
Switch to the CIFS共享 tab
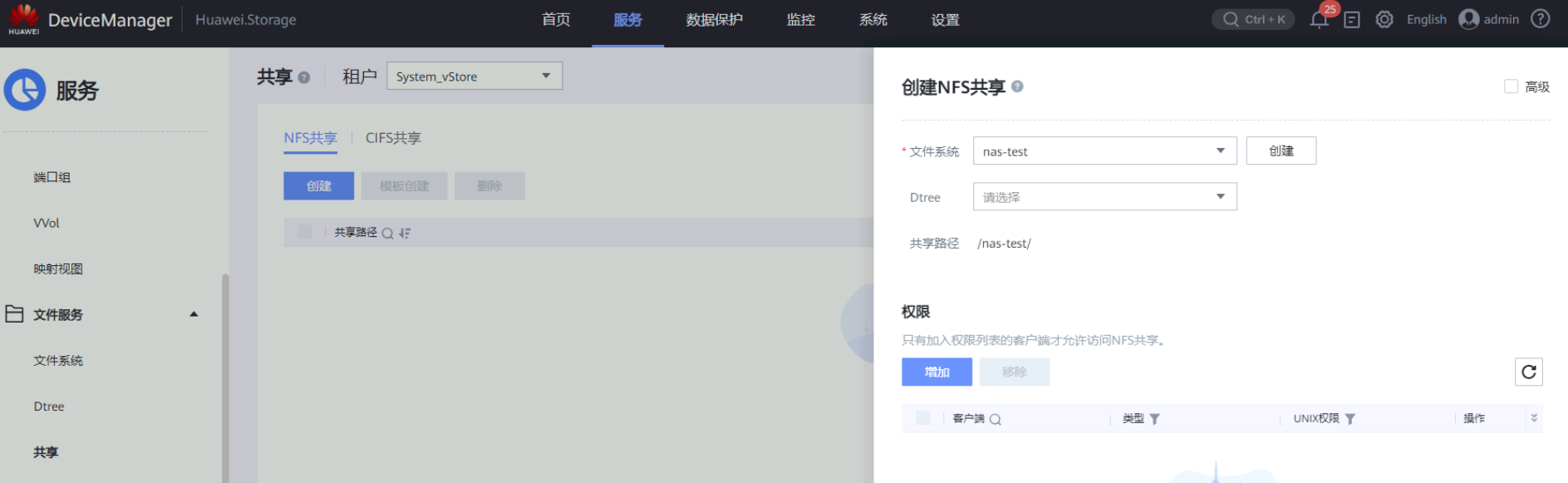393,138
